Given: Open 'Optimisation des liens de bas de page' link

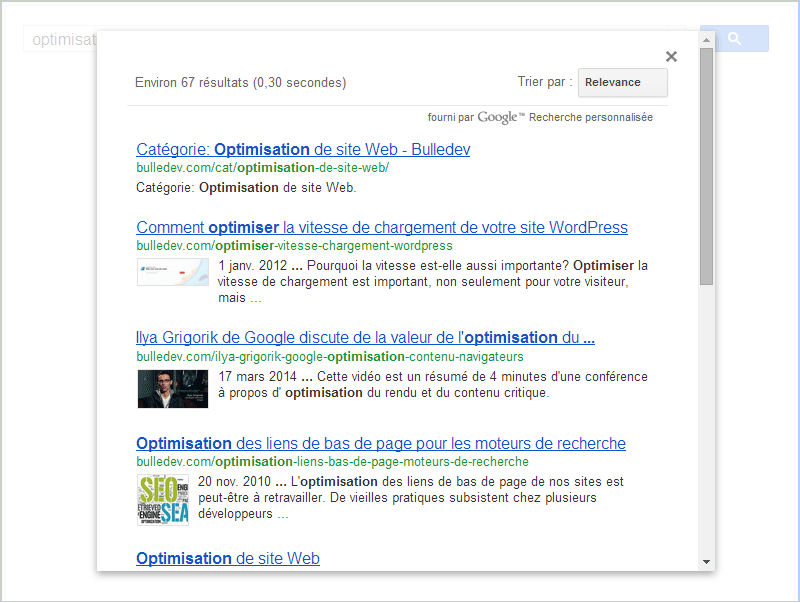Looking at the screenshot, I should 381,443.
